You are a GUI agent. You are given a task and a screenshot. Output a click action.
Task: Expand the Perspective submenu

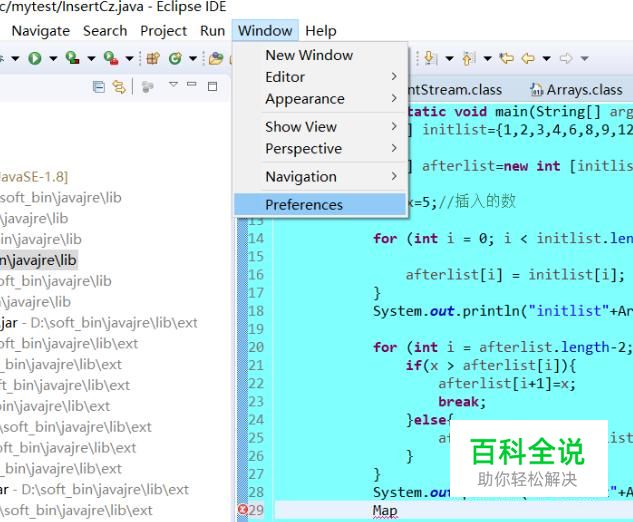click(320, 149)
